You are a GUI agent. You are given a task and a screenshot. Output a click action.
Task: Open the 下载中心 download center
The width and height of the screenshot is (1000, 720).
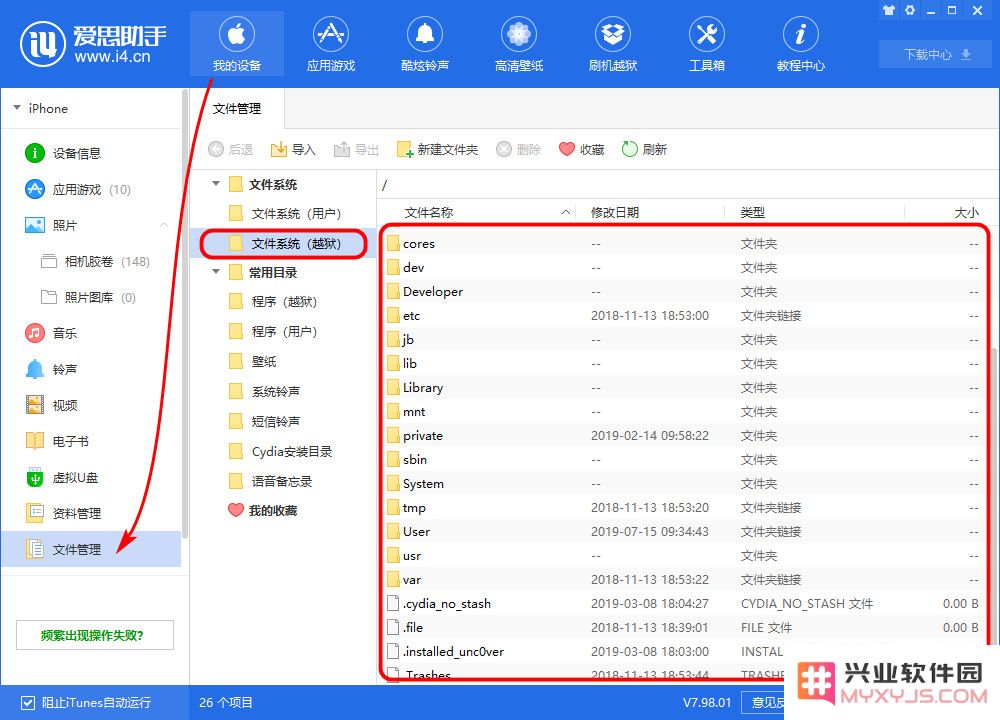[937, 54]
